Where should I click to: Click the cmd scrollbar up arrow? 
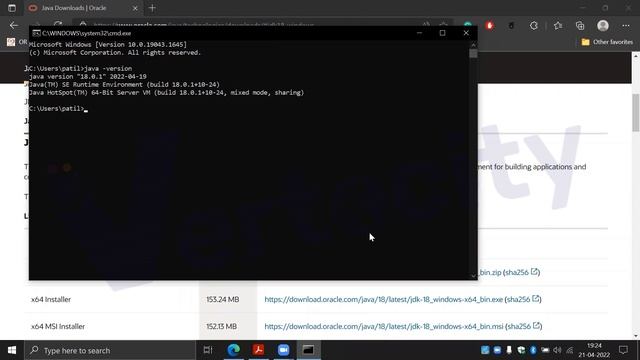coord(473,44)
